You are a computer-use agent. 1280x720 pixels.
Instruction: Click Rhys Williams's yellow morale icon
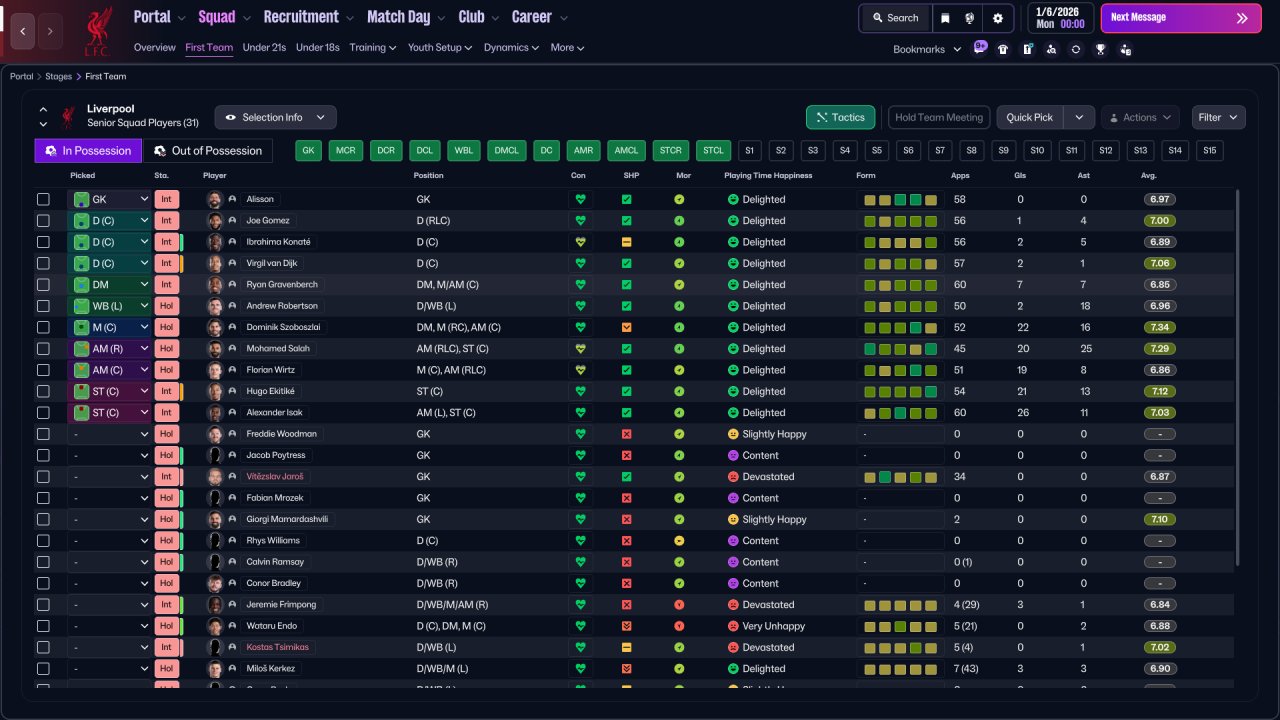tap(679, 541)
